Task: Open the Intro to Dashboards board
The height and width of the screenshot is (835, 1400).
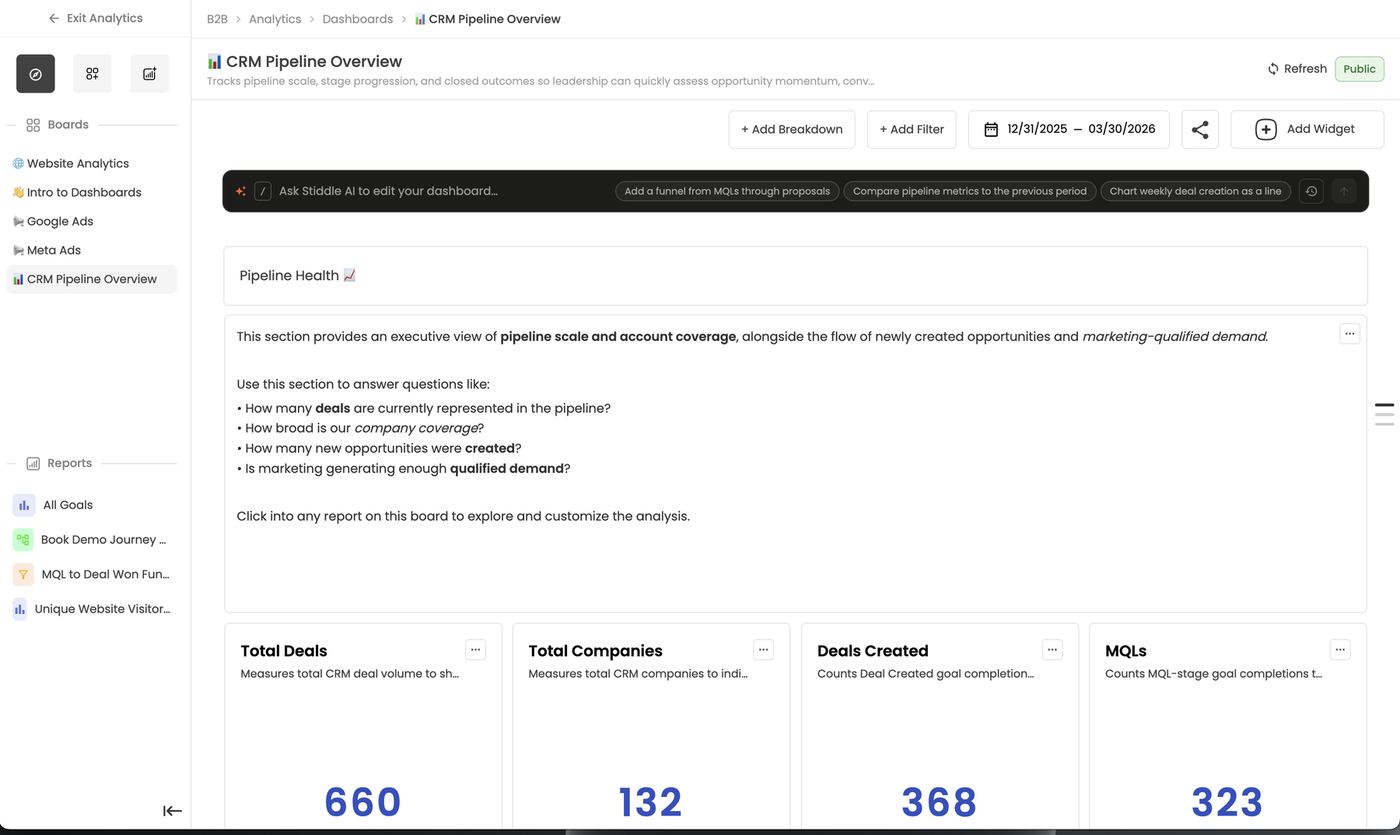Action: pyautogui.click(x=92, y=192)
